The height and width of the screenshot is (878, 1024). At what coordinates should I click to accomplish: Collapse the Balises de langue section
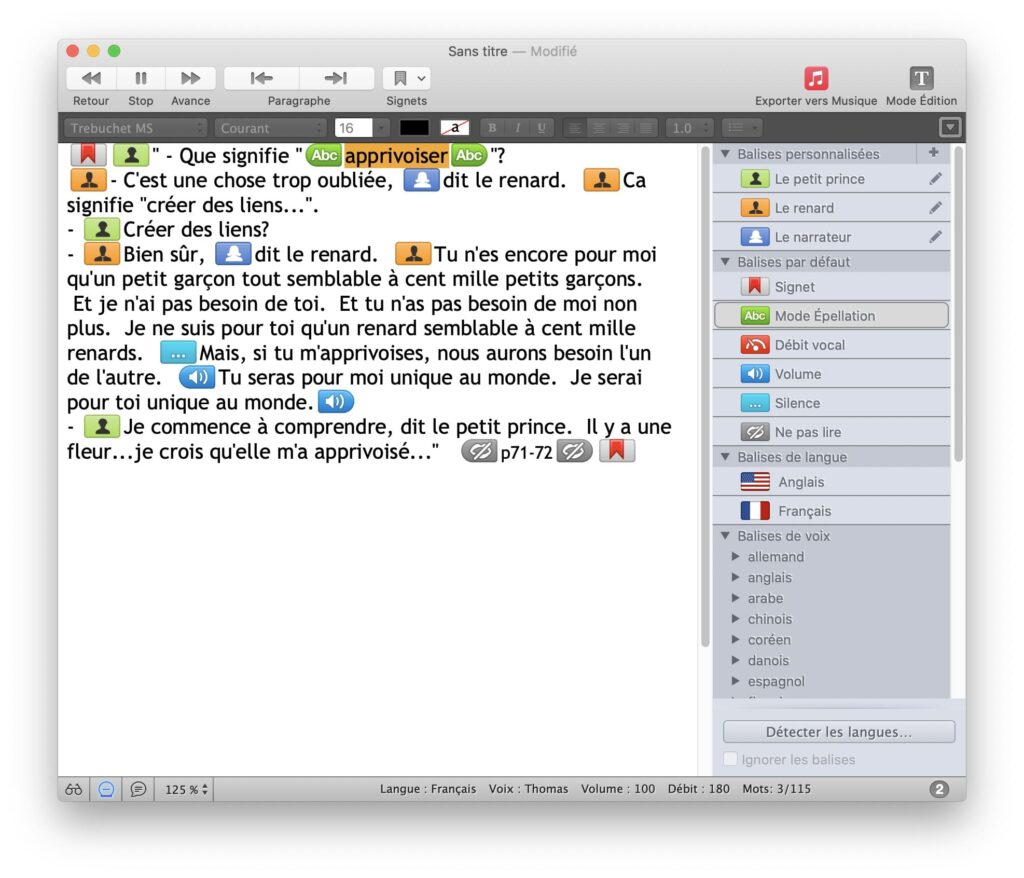pos(726,457)
